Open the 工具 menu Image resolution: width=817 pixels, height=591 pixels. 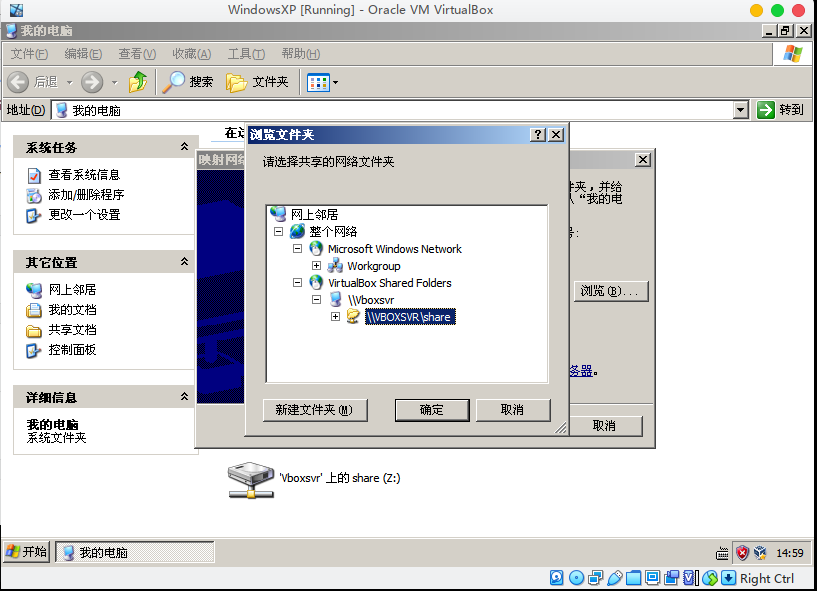coord(247,54)
